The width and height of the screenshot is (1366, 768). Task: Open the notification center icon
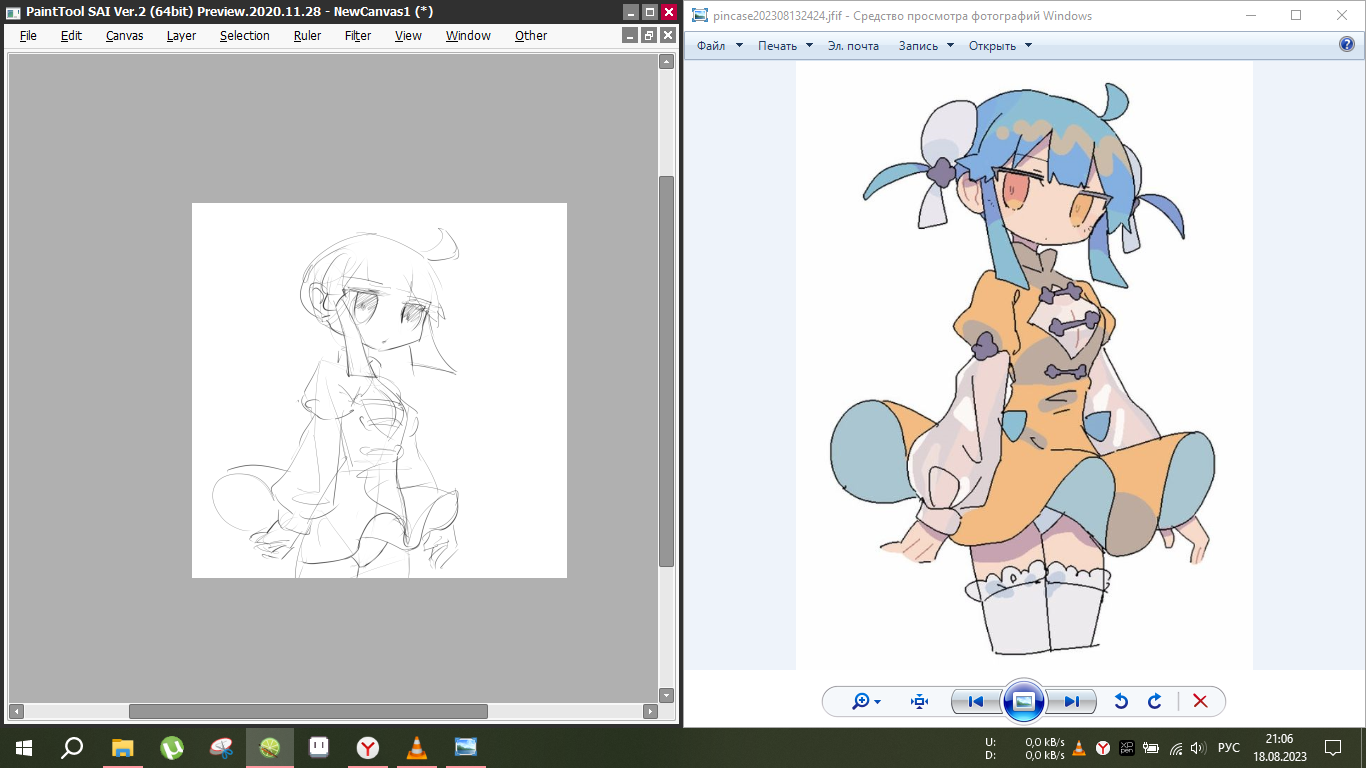pyautogui.click(x=1333, y=748)
